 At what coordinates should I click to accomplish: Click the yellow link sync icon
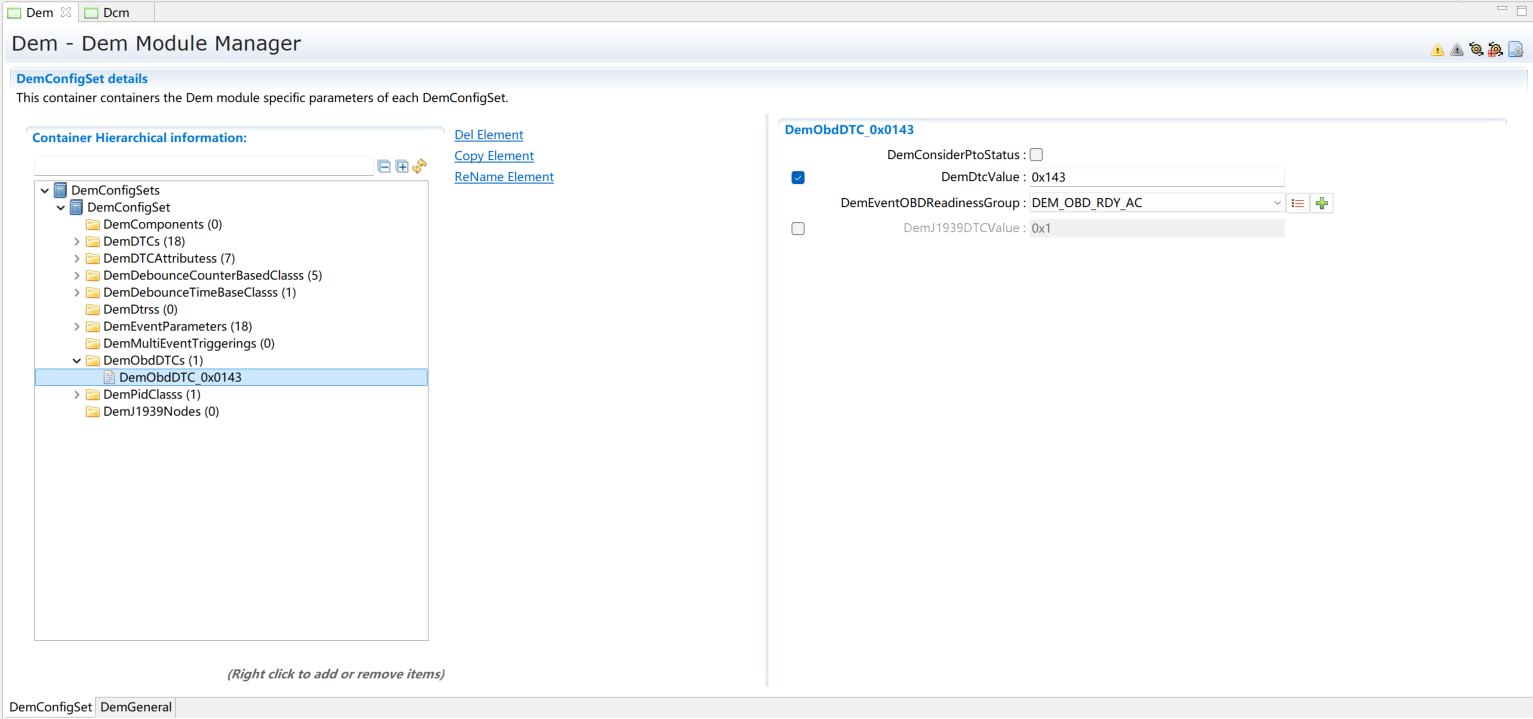coord(420,167)
